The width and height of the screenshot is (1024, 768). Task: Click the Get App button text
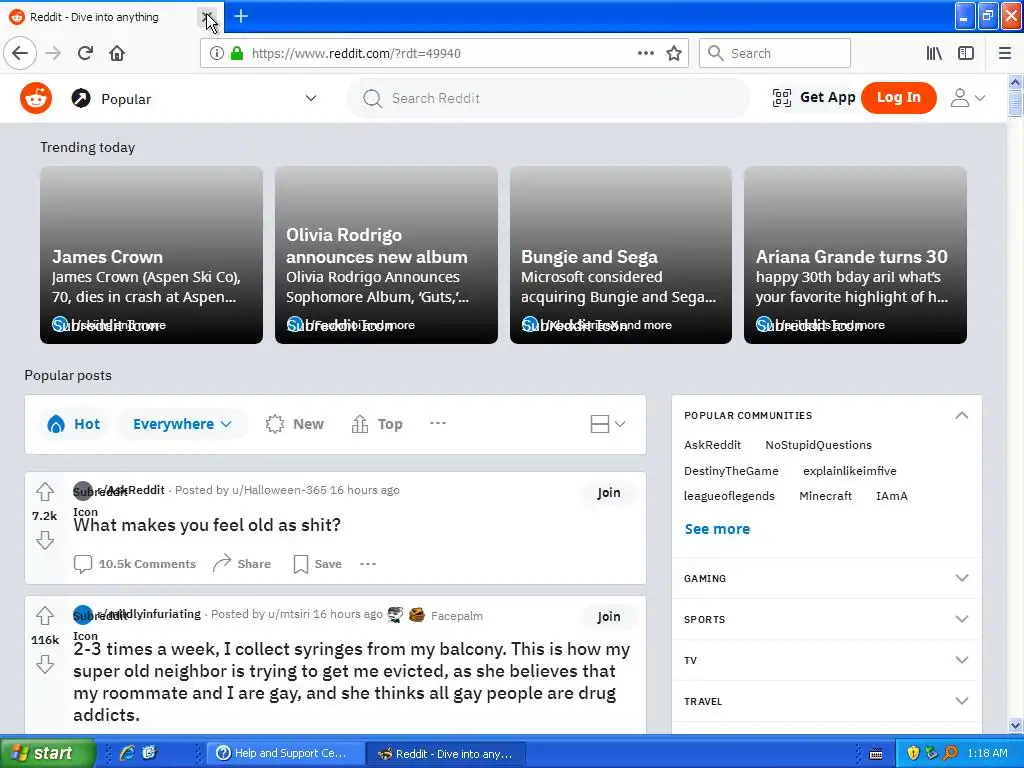[x=827, y=97]
